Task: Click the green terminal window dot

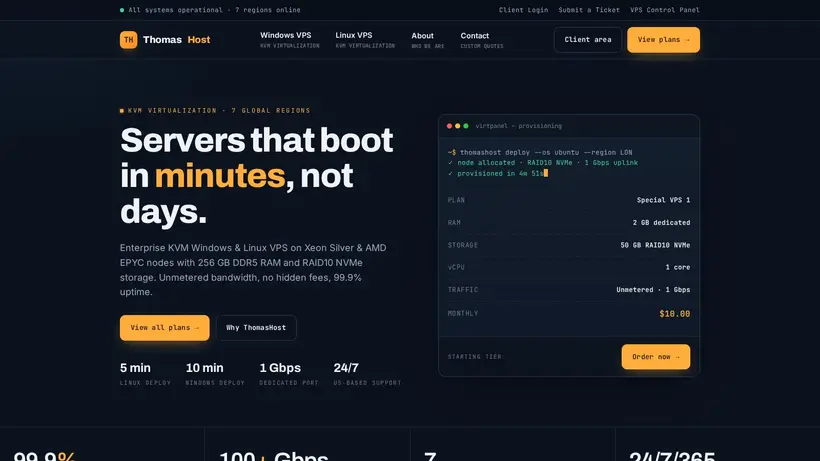Action: pyautogui.click(x=466, y=126)
